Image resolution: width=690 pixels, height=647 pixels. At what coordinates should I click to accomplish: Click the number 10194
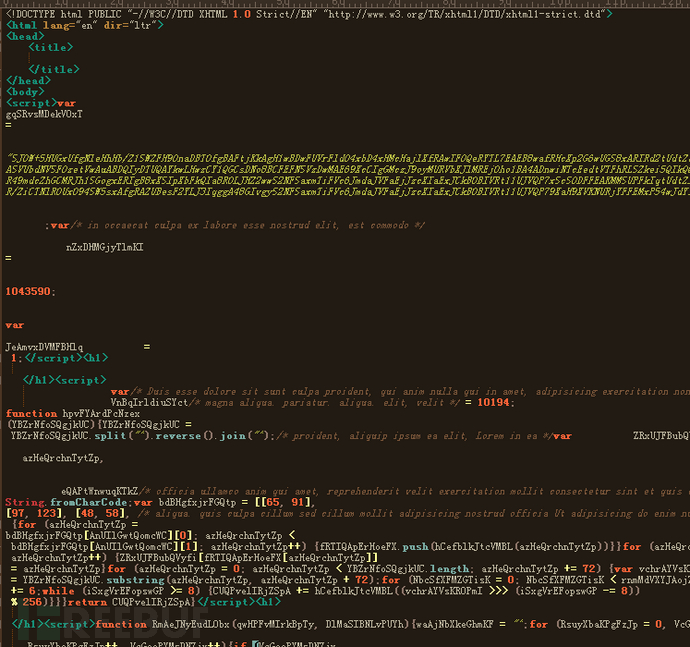point(493,403)
